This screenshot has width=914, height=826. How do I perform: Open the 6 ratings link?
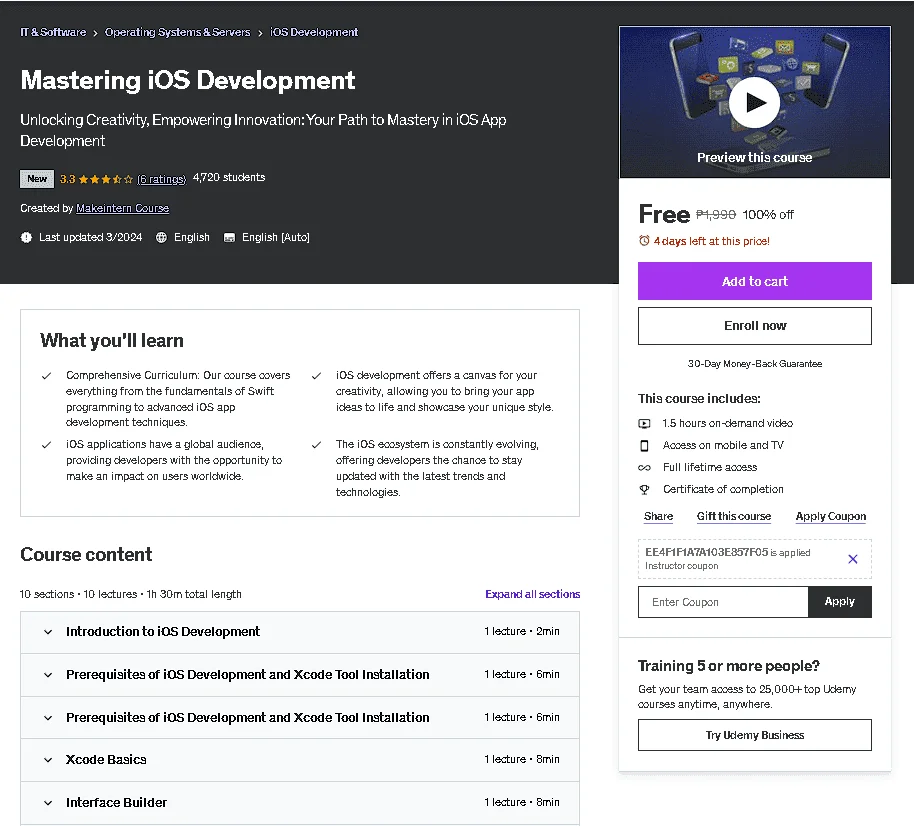[x=161, y=179]
